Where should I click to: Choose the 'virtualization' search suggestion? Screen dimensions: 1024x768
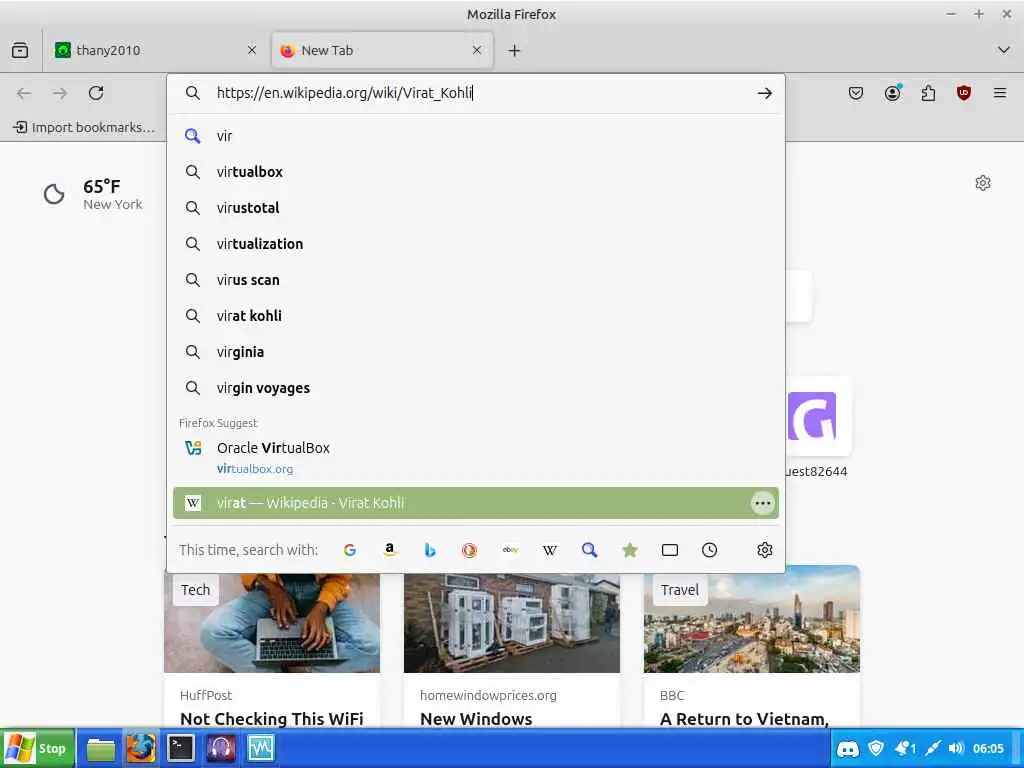click(476, 244)
